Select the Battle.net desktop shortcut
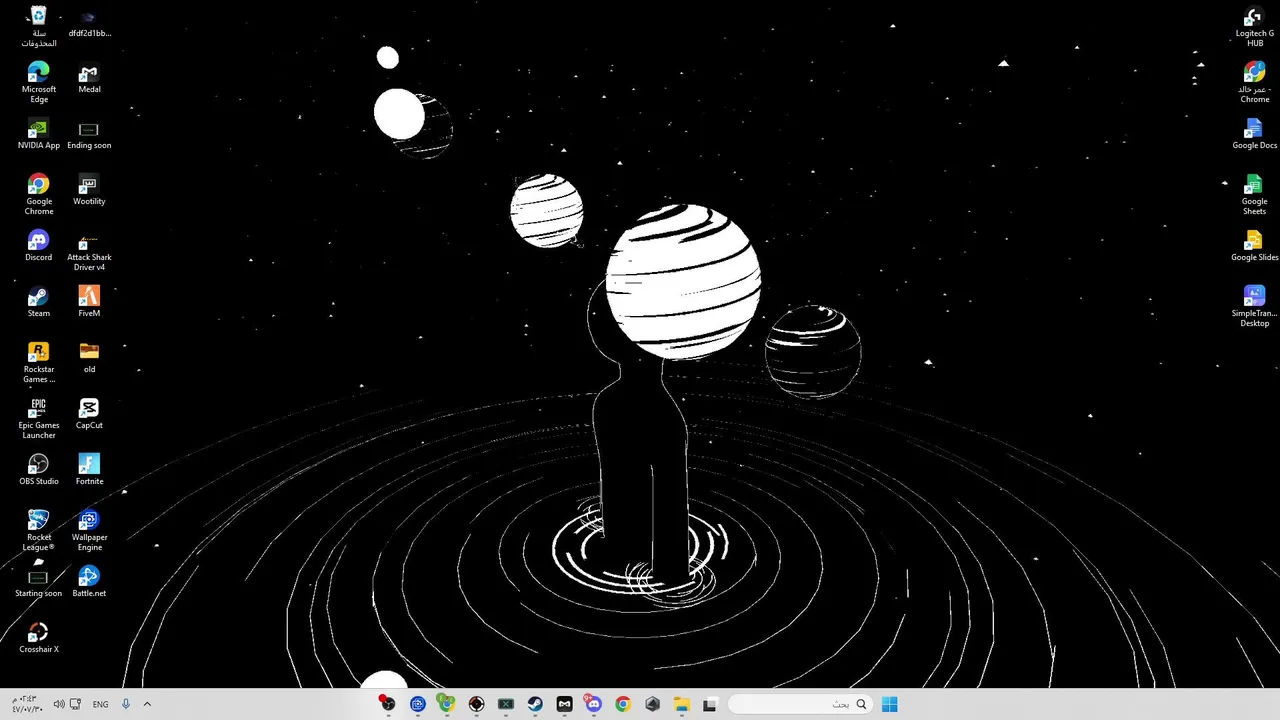 tap(89, 583)
